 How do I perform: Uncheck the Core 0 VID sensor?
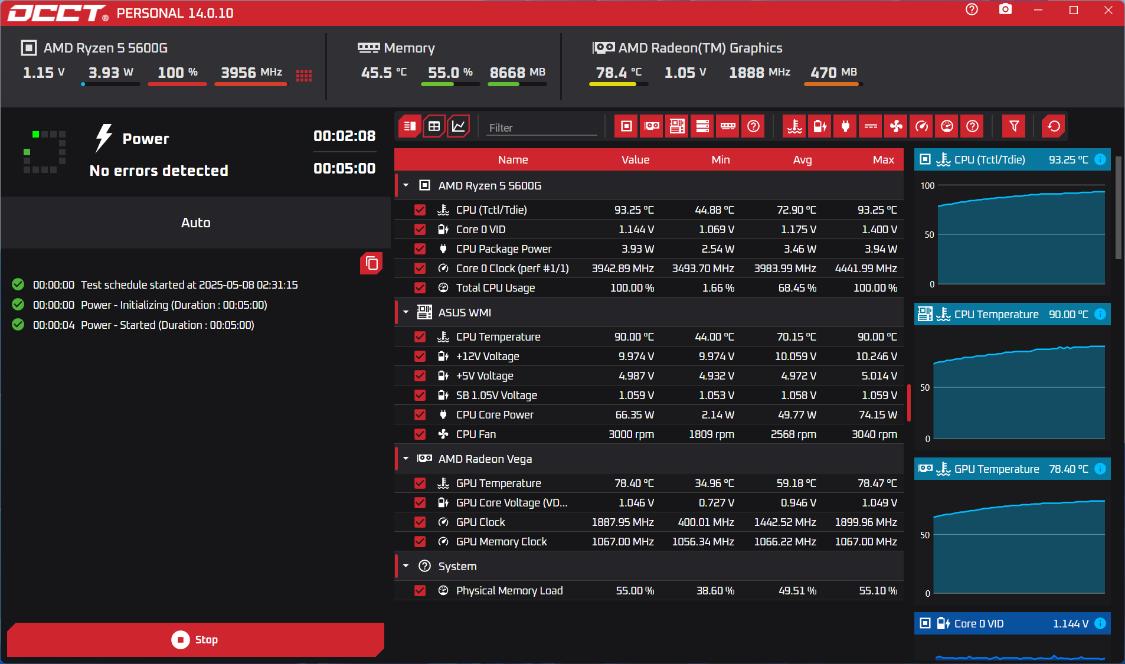point(420,229)
